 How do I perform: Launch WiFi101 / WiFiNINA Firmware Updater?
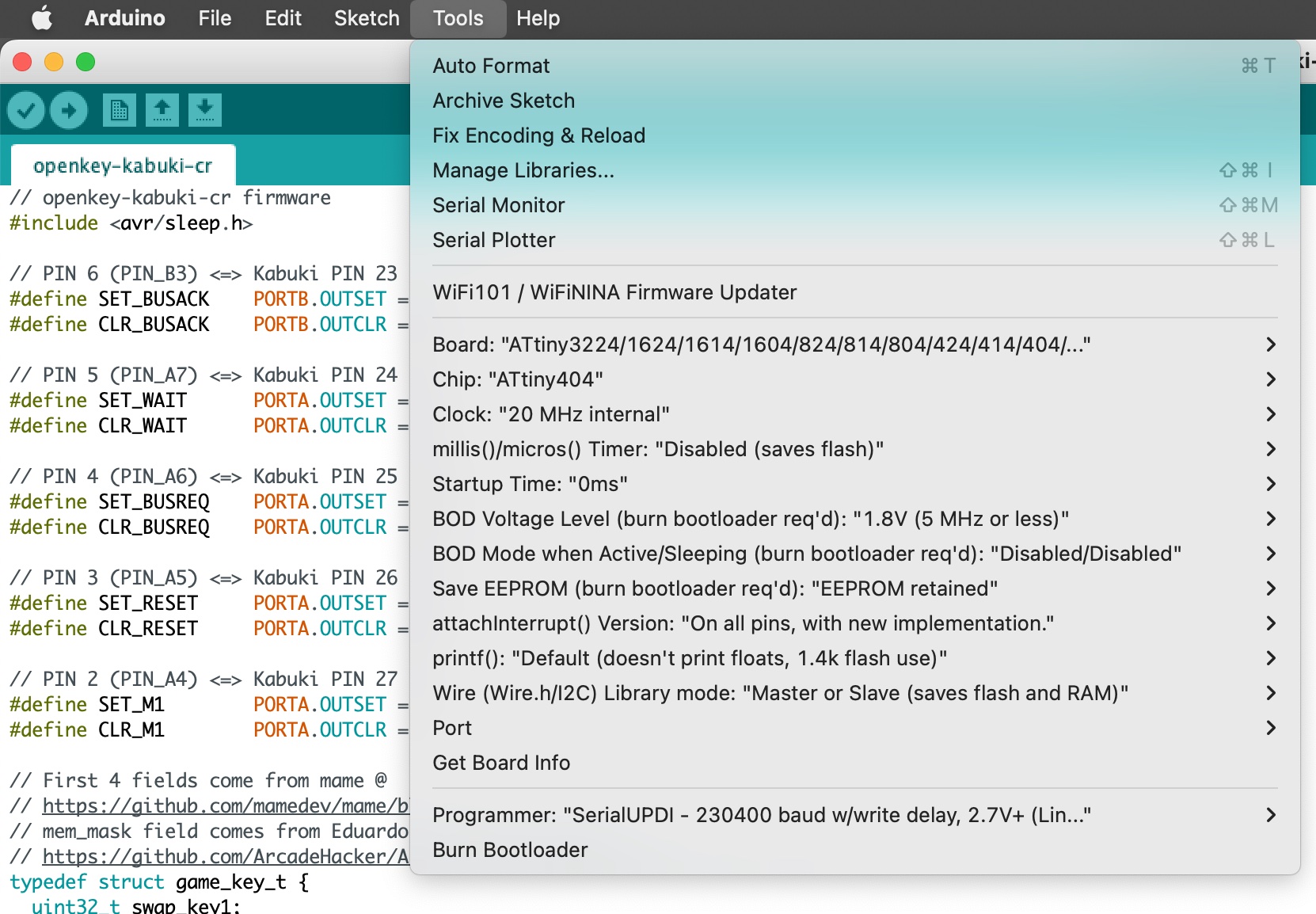point(855,292)
